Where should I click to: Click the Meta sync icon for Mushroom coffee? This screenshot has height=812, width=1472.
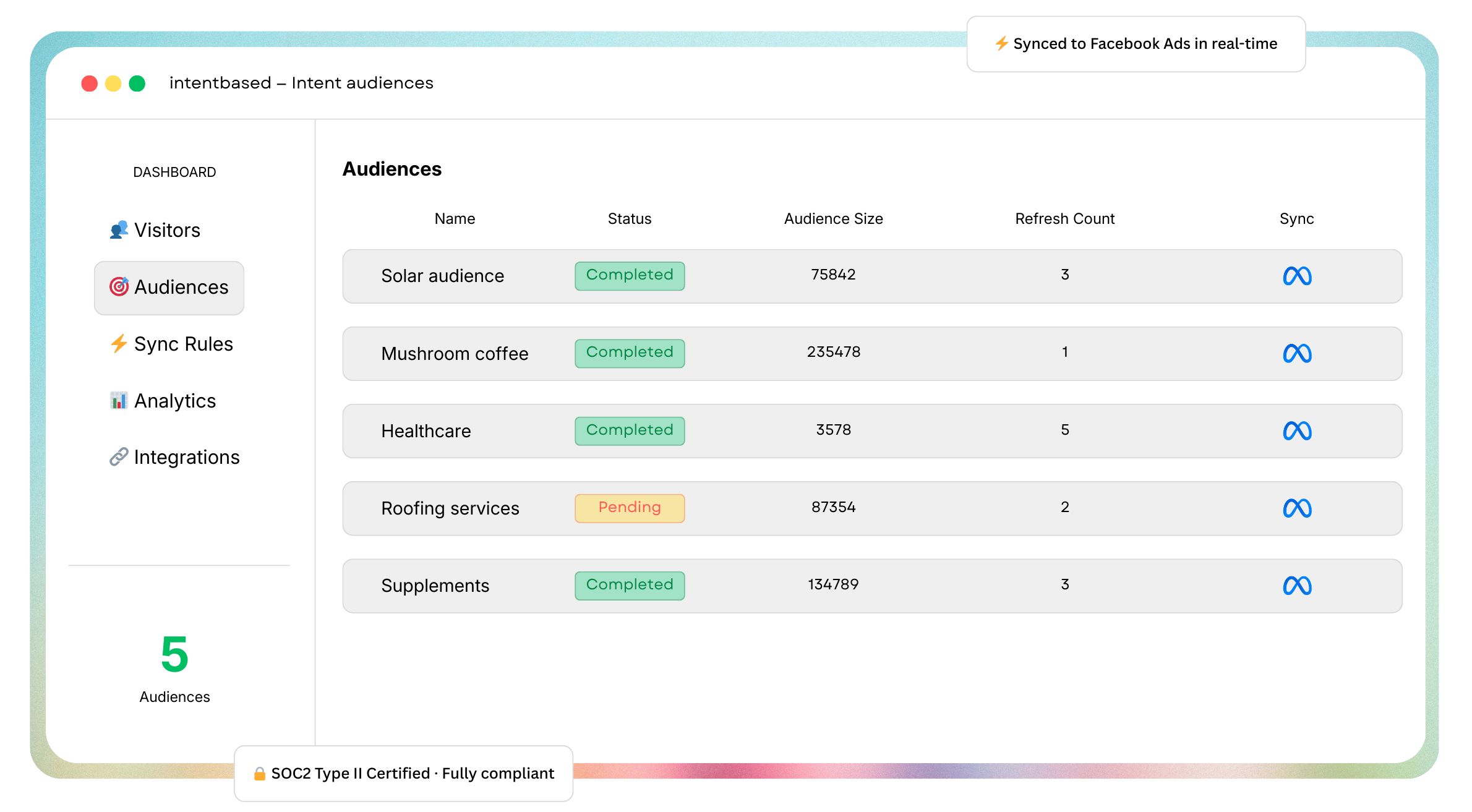[x=1297, y=353]
